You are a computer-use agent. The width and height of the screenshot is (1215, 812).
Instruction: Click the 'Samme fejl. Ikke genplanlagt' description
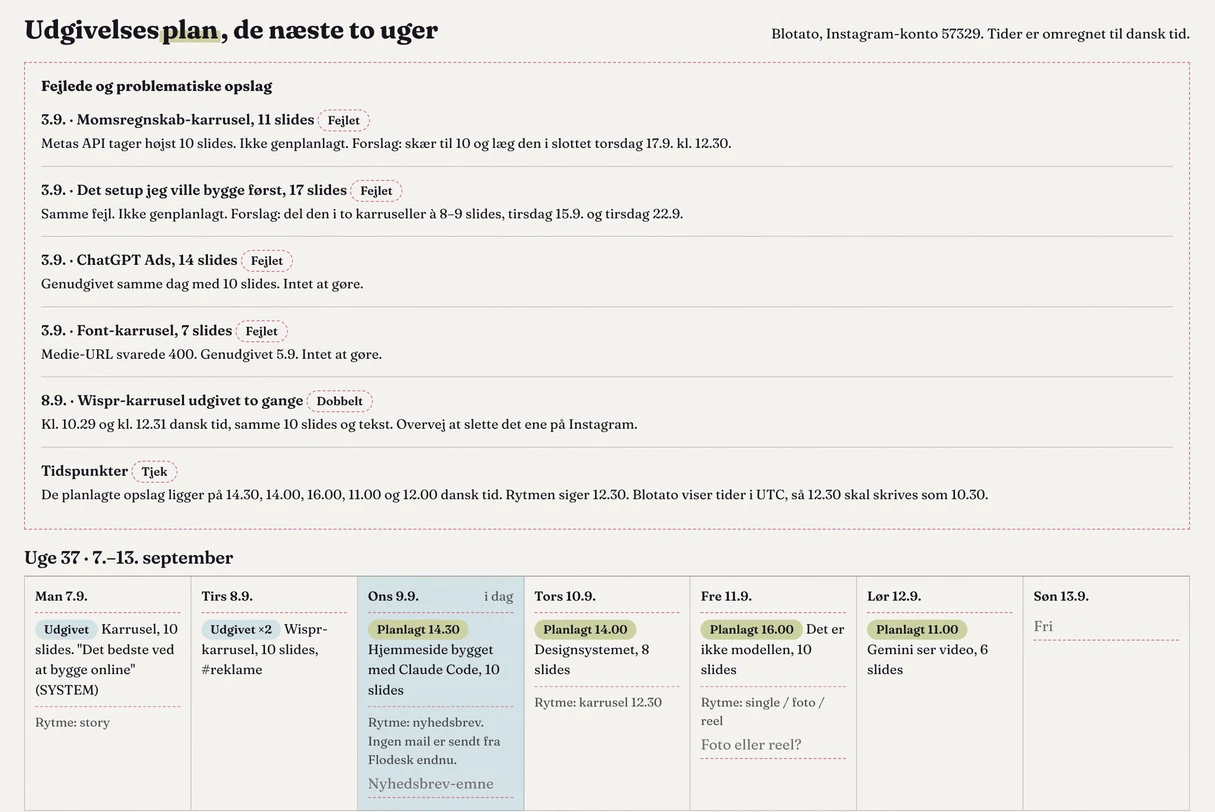(x=362, y=214)
